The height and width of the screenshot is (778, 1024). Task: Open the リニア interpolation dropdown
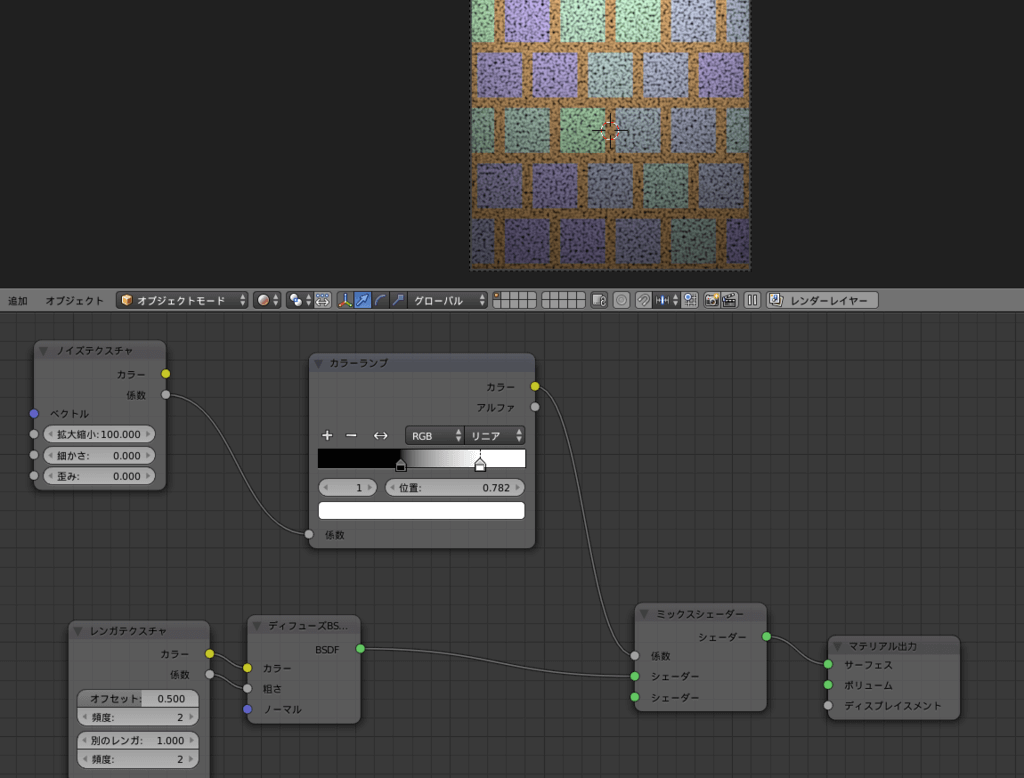coord(494,436)
